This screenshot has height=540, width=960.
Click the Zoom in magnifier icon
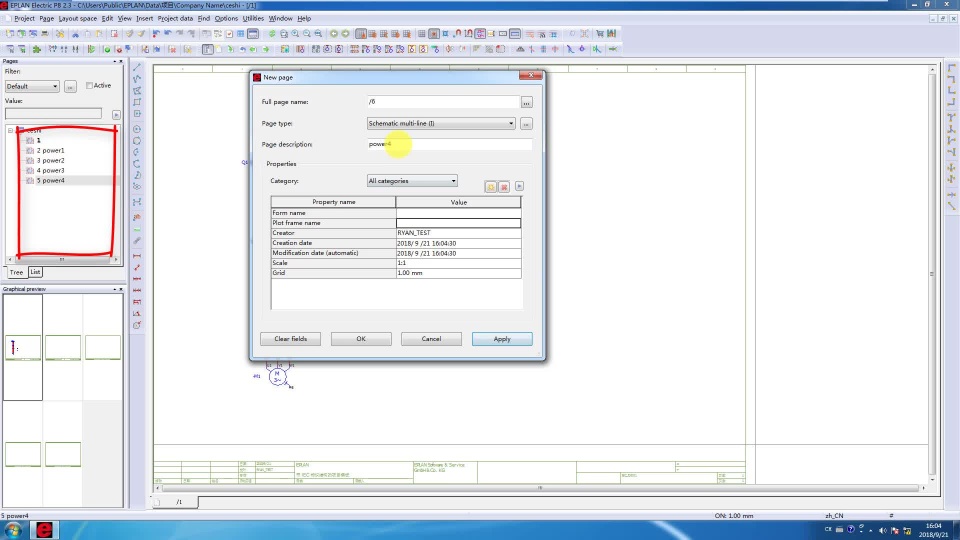(295, 34)
